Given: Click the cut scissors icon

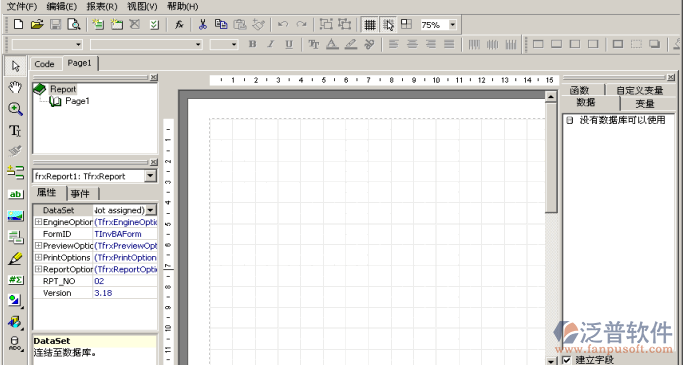Looking at the screenshot, I should click(203, 24).
